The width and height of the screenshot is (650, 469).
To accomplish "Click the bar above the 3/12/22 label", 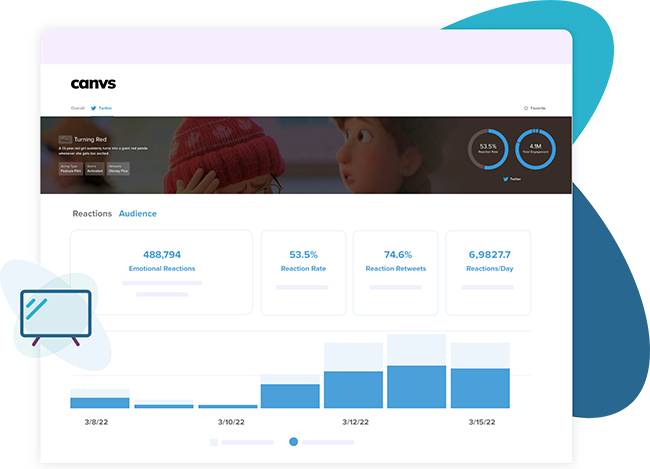I will pos(353,375).
